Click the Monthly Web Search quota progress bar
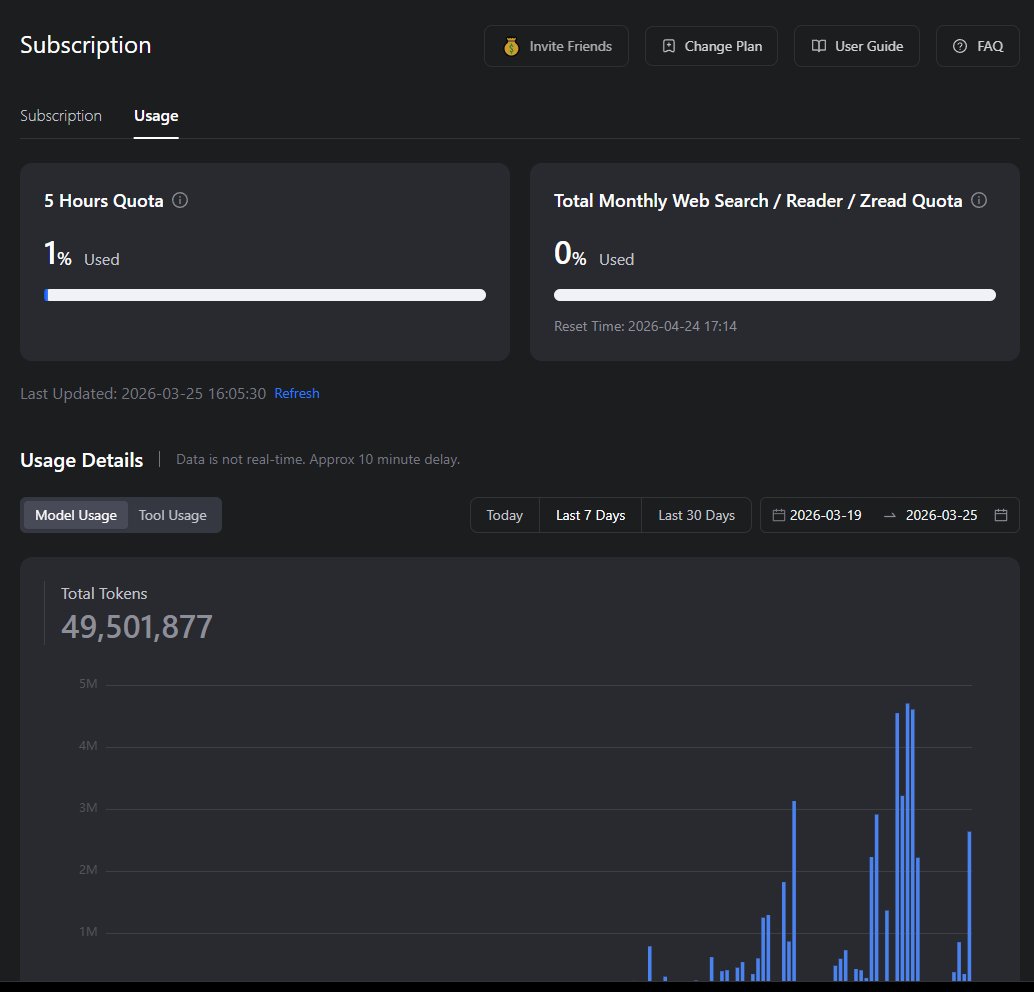Screen dimensions: 1034x992 775,295
